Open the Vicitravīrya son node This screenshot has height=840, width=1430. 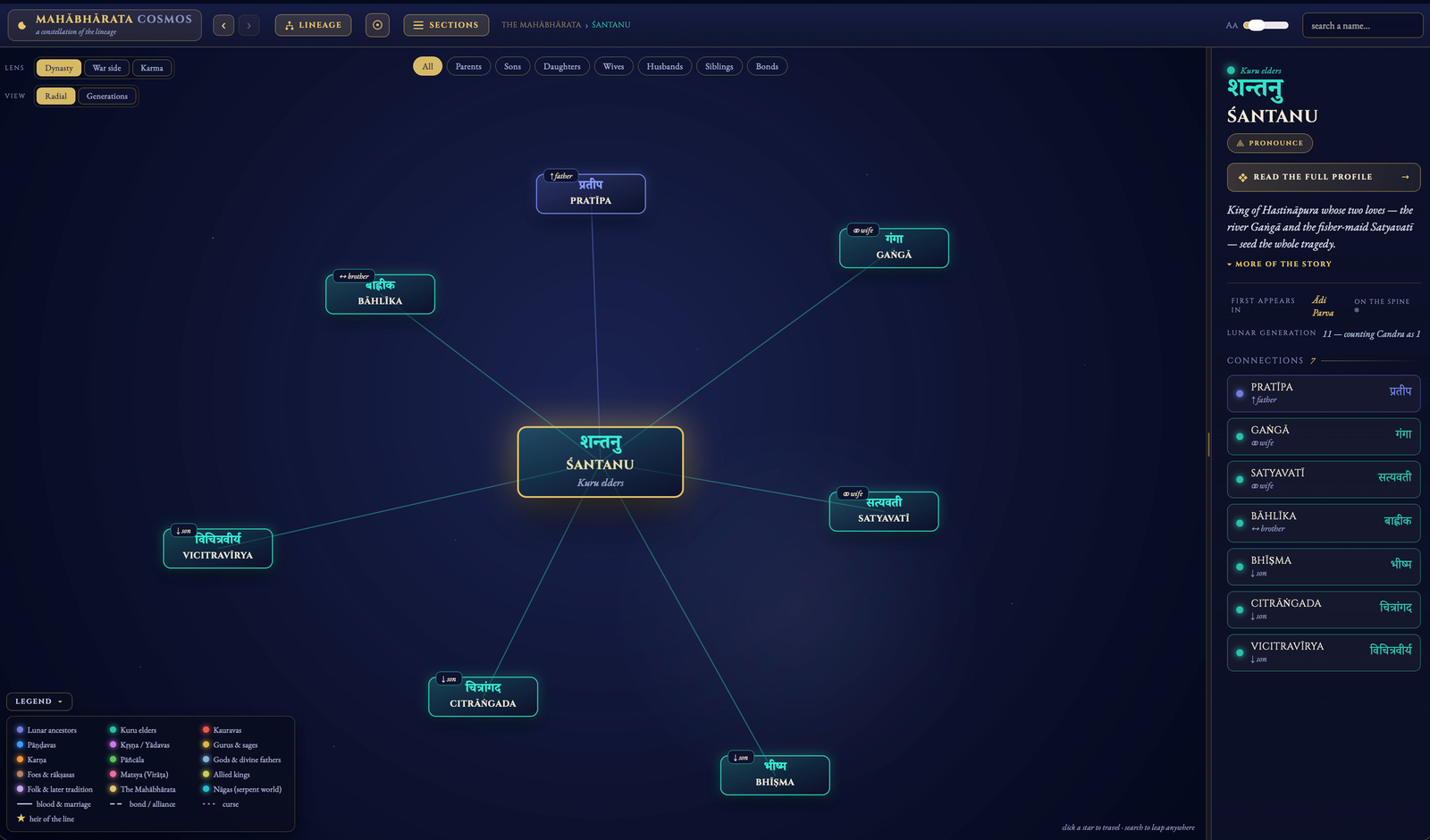pos(218,548)
